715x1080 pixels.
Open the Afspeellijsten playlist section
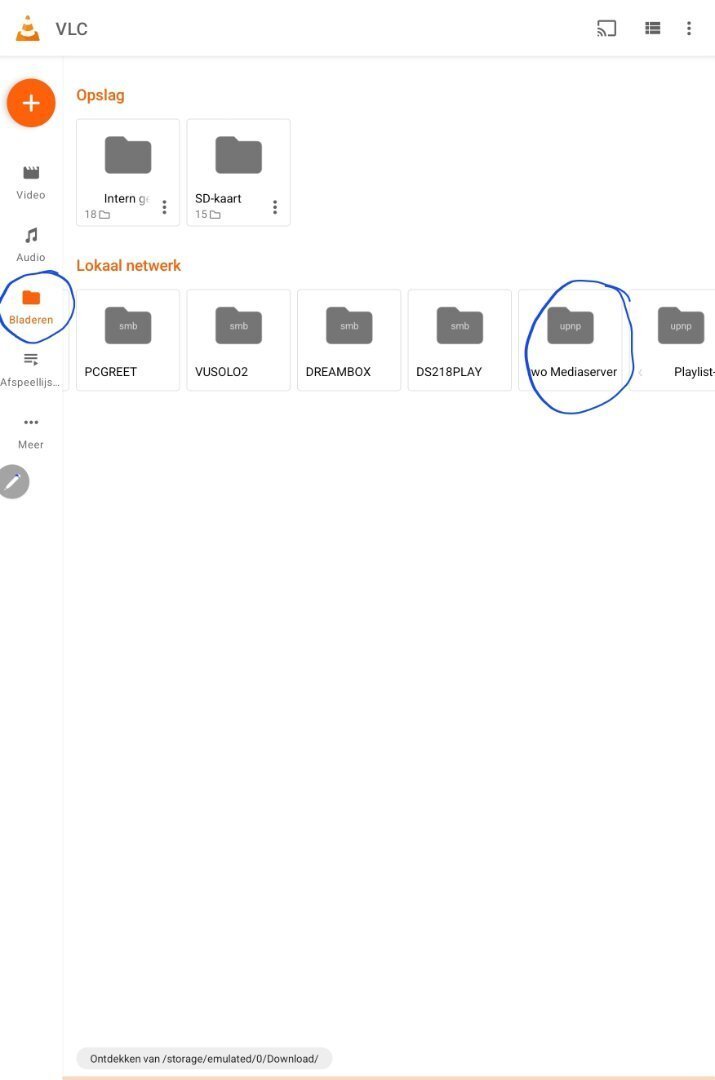pos(31,368)
